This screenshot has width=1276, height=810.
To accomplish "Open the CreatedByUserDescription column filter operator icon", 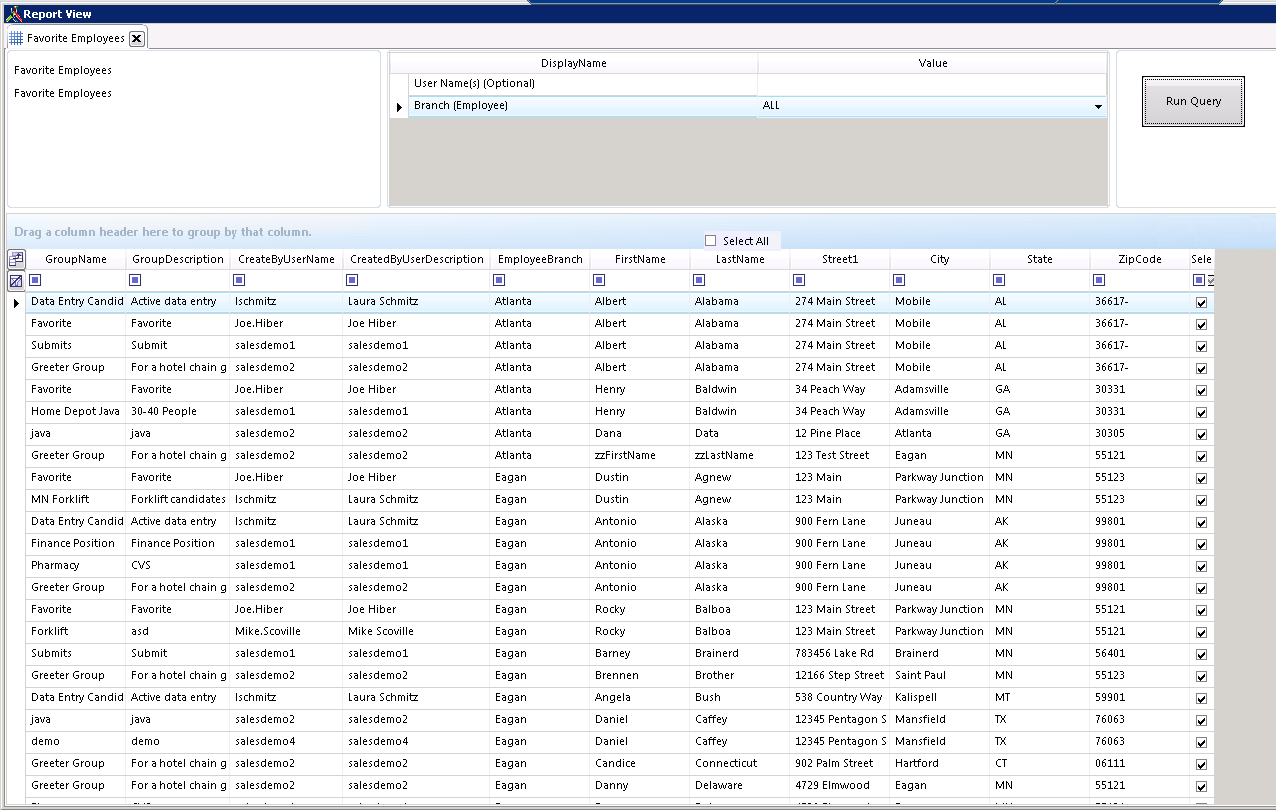I will click(352, 280).
